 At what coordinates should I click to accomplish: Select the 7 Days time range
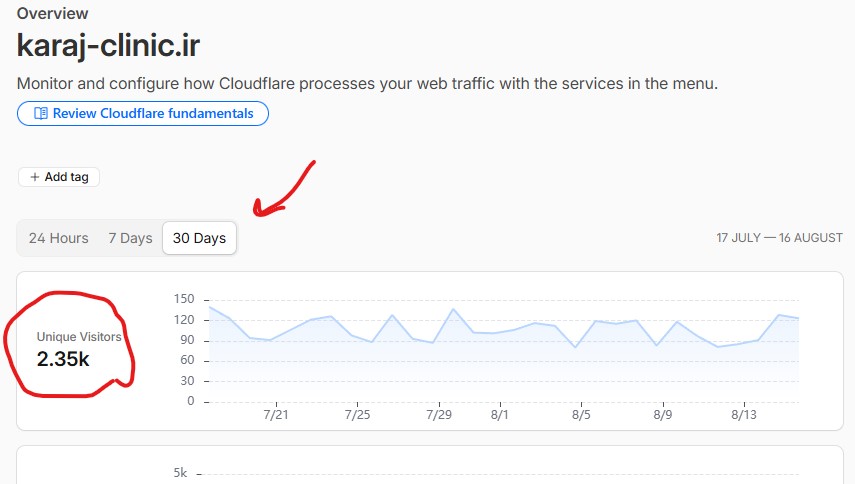pyautogui.click(x=130, y=238)
